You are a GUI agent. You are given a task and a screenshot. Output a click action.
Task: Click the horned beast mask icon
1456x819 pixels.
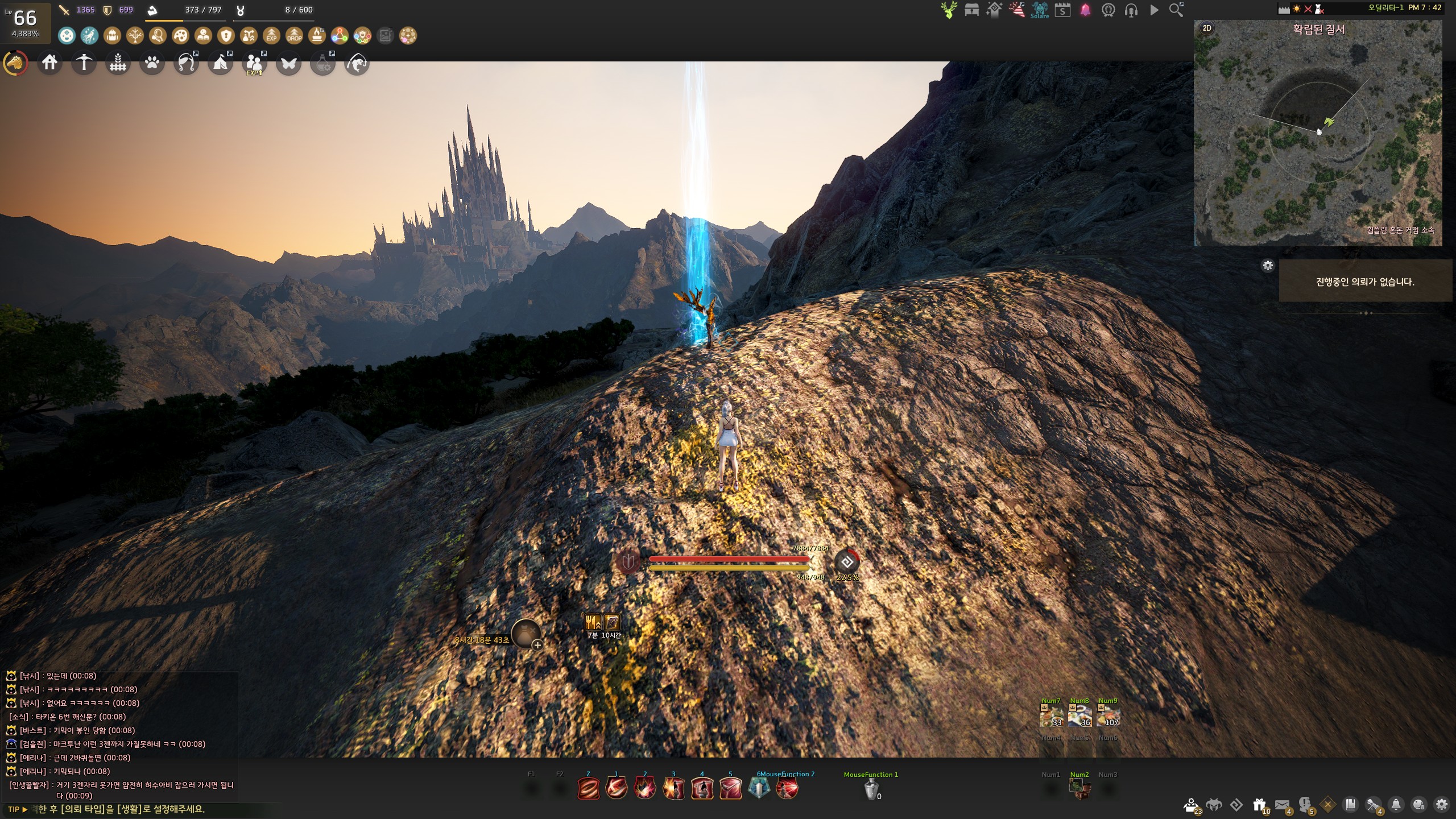coord(1214,805)
